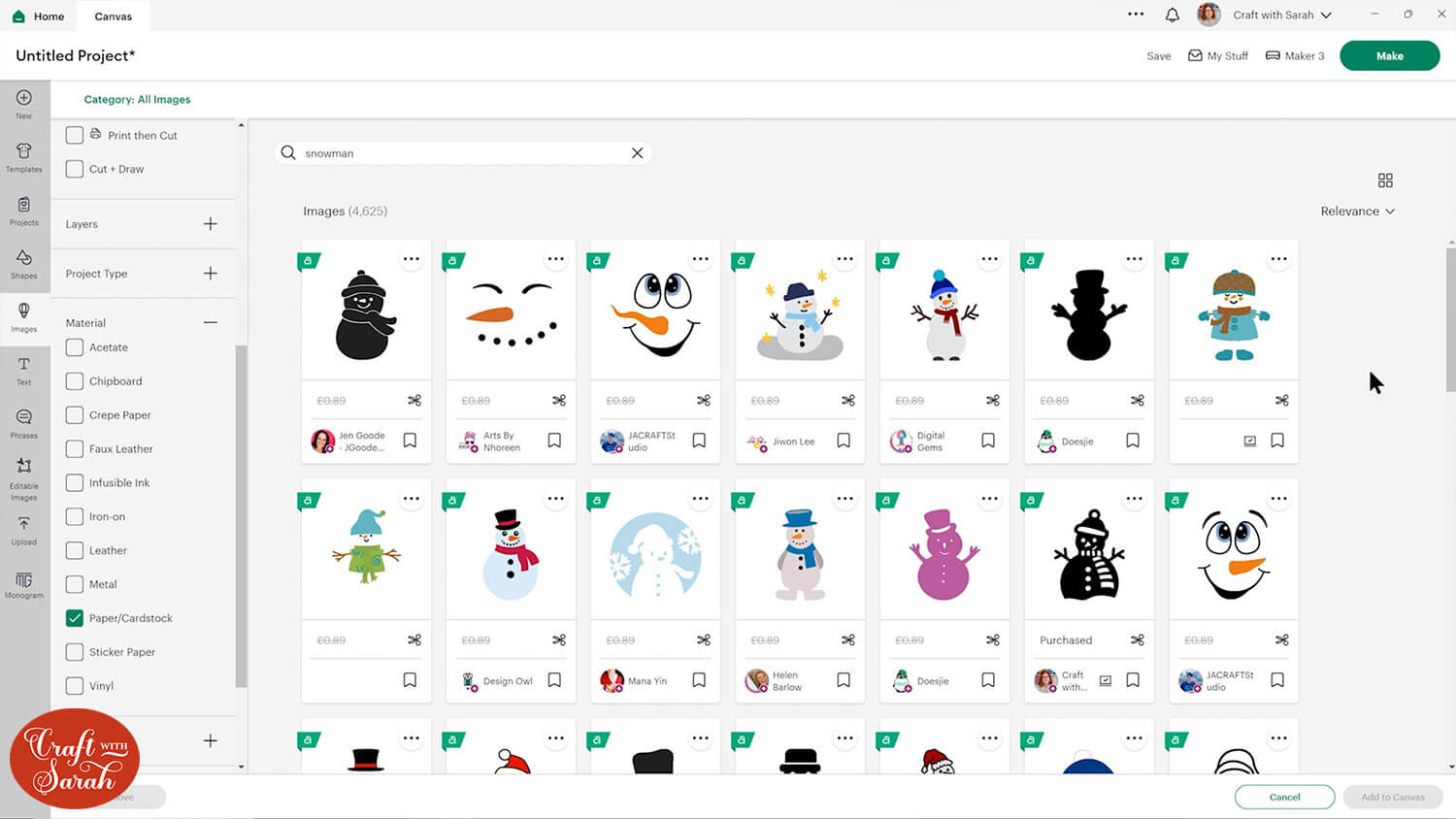Cancel the image selection
1456x819 pixels.
1284,797
